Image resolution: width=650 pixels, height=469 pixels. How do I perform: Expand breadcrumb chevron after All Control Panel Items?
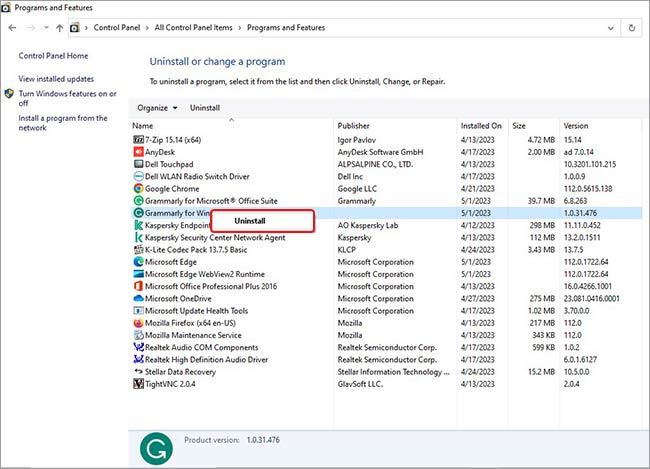[x=240, y=28]
